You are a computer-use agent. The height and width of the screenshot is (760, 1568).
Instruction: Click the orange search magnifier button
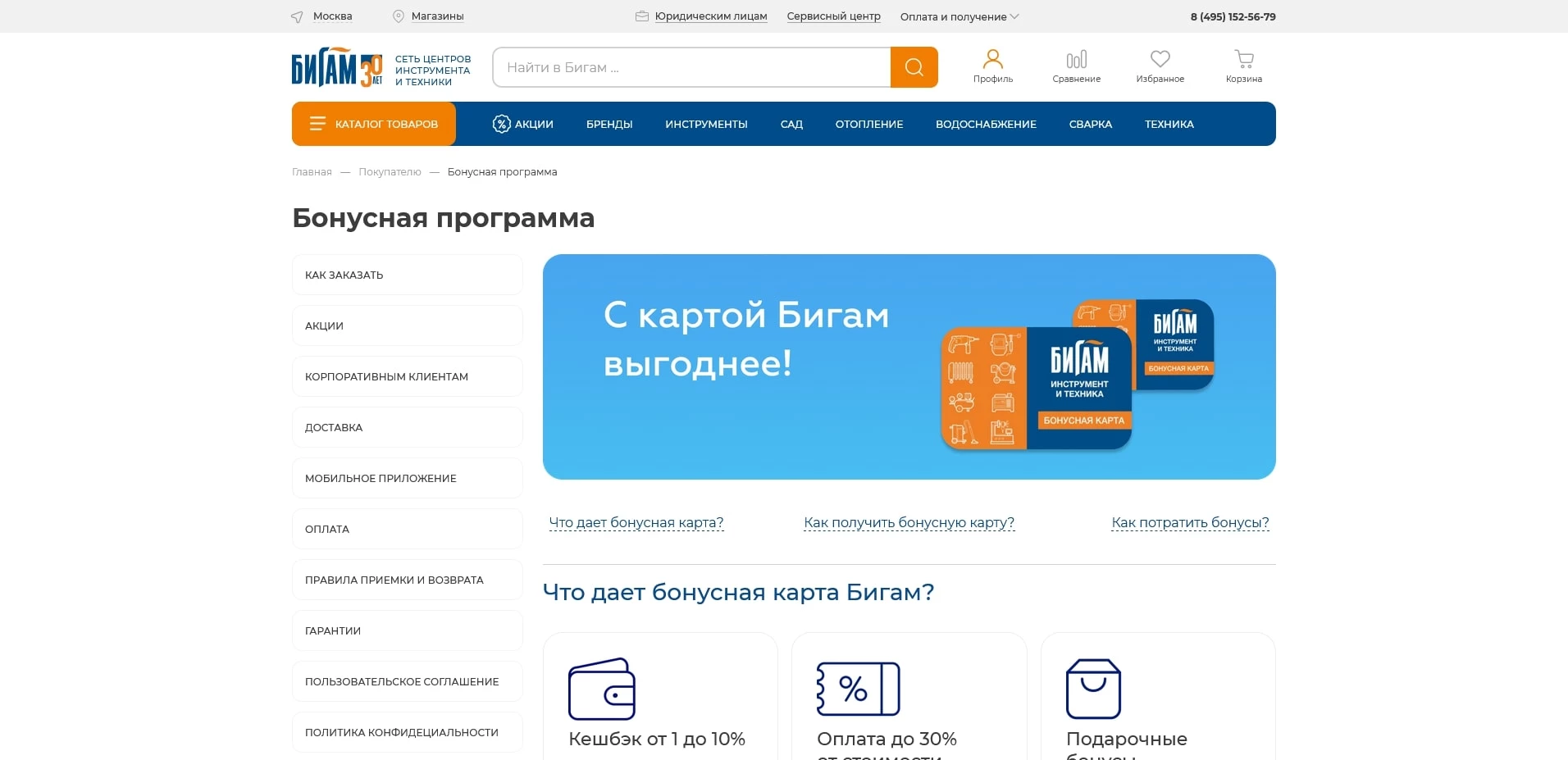[913, 67]
